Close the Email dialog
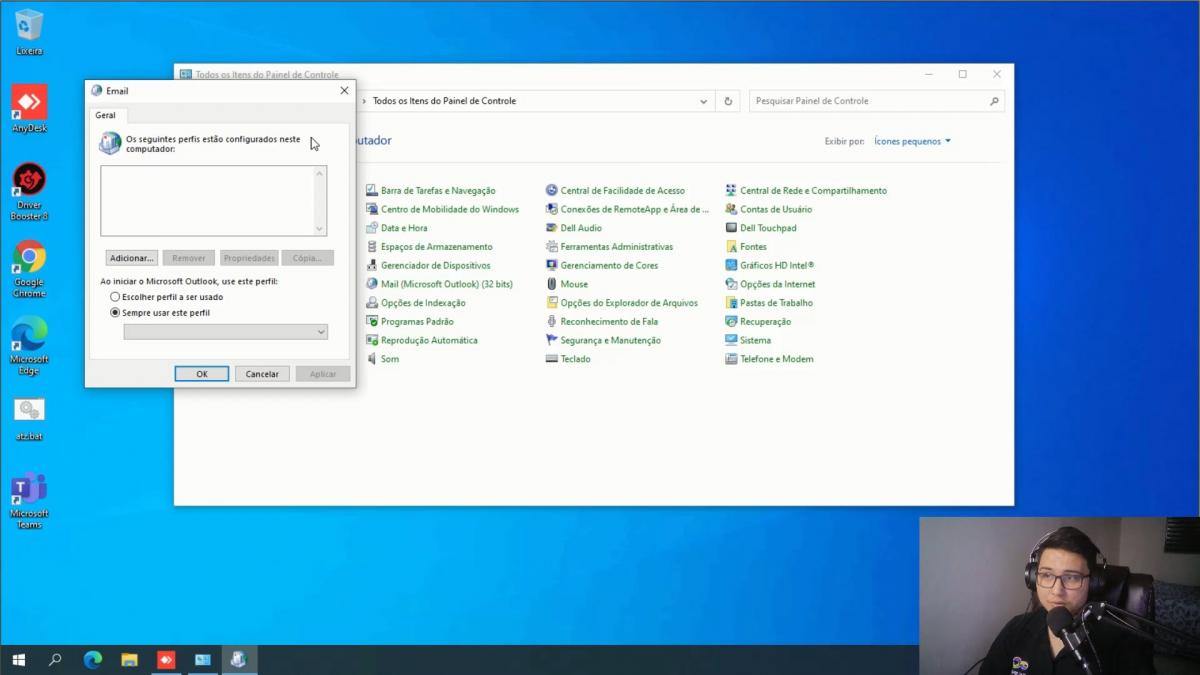 [344, 90]
